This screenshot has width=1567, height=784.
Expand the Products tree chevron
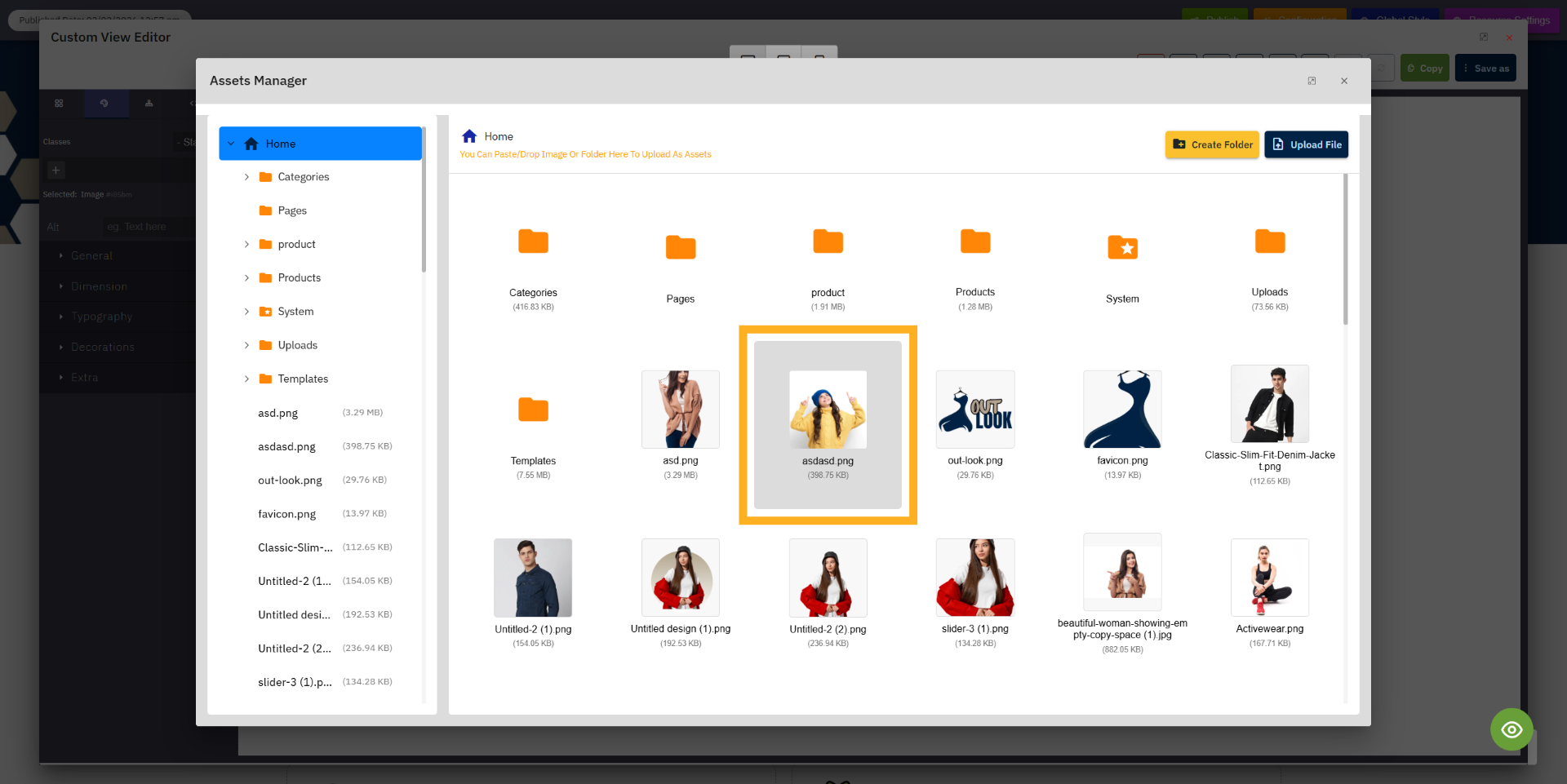[247, 277]
